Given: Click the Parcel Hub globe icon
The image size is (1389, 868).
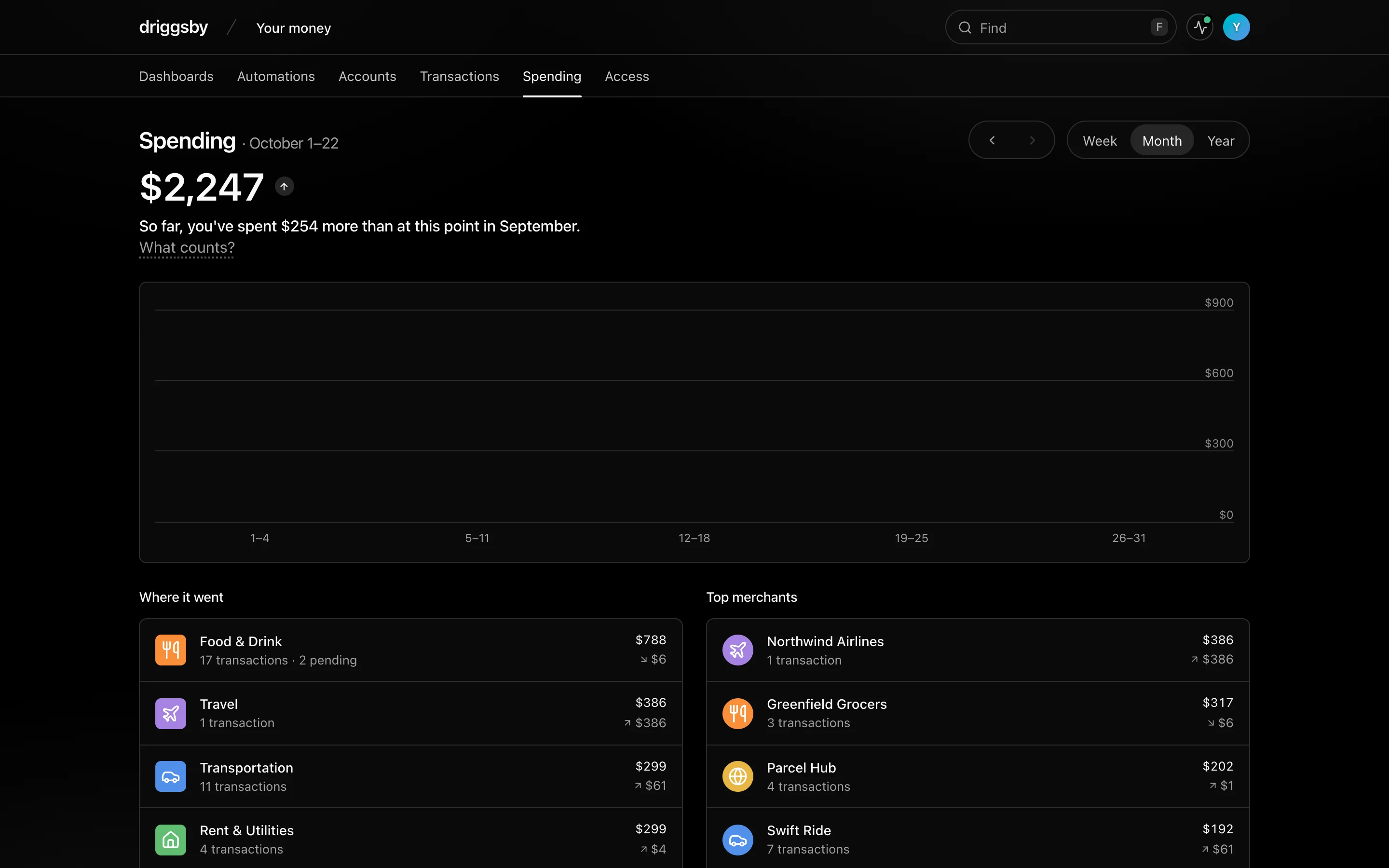Looking at the screenshot, I should pyautogui.click(x=737, y=776).
